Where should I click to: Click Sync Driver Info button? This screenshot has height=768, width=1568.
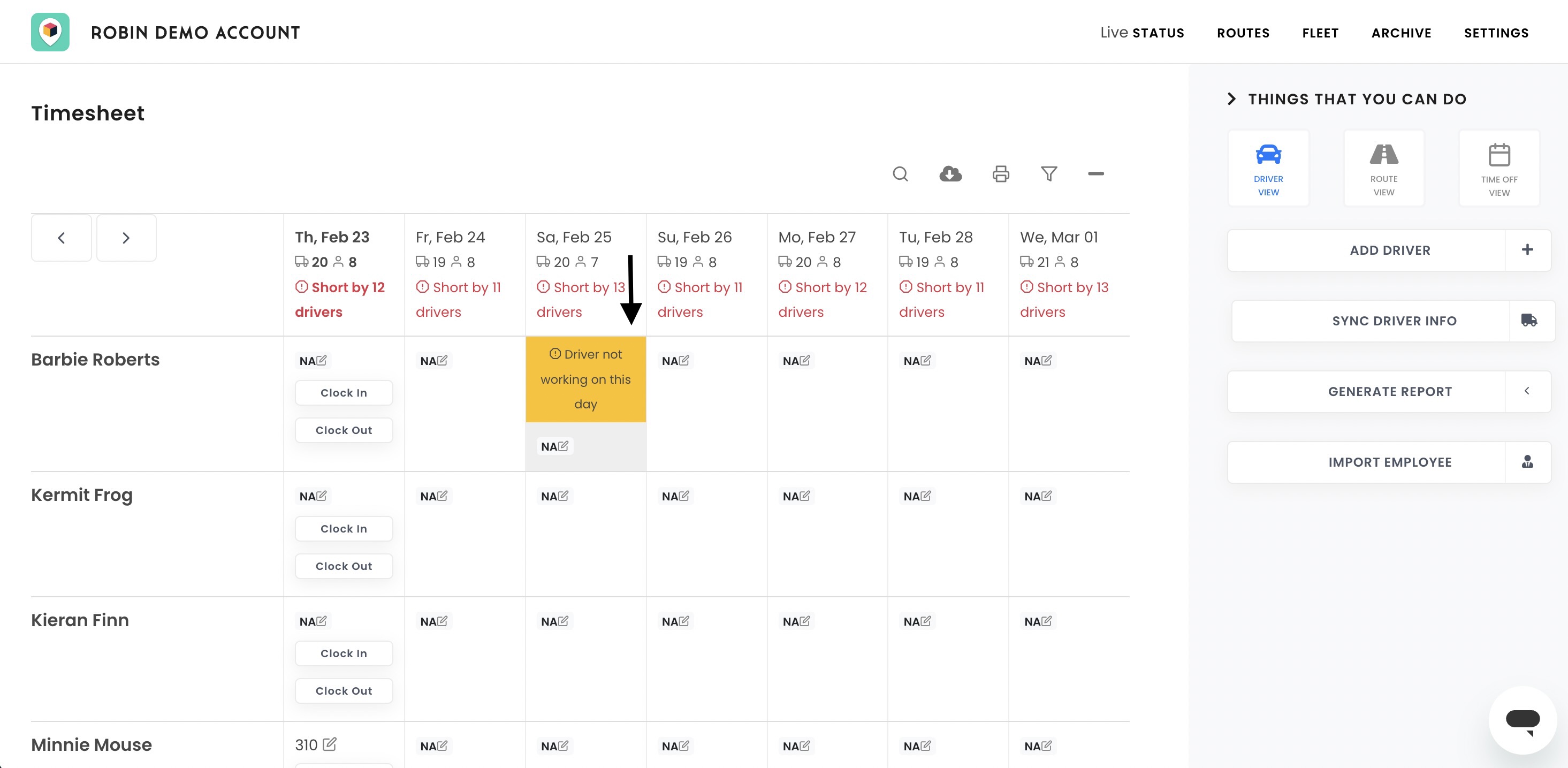point(1394,321)
